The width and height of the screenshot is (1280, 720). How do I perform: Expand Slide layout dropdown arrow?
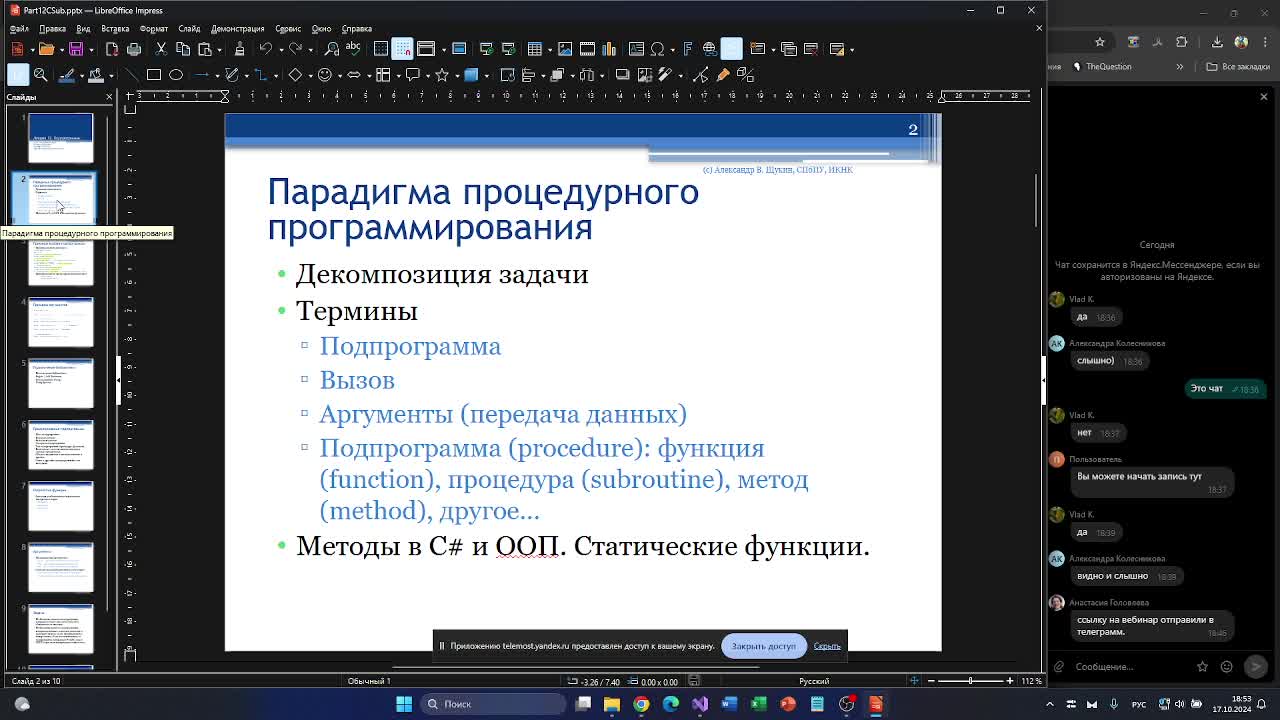(852, 49)
